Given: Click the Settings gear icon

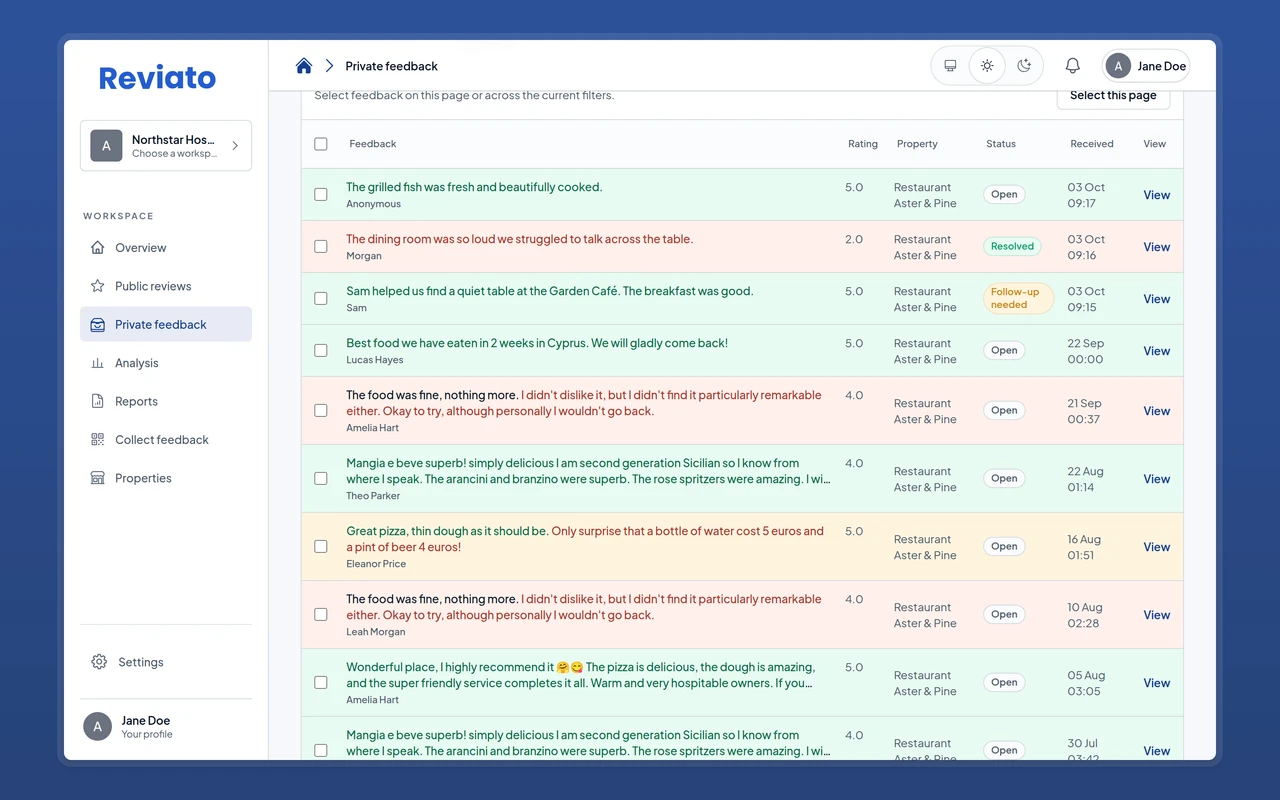Looking at the screenshot, I should pos(99,662).
